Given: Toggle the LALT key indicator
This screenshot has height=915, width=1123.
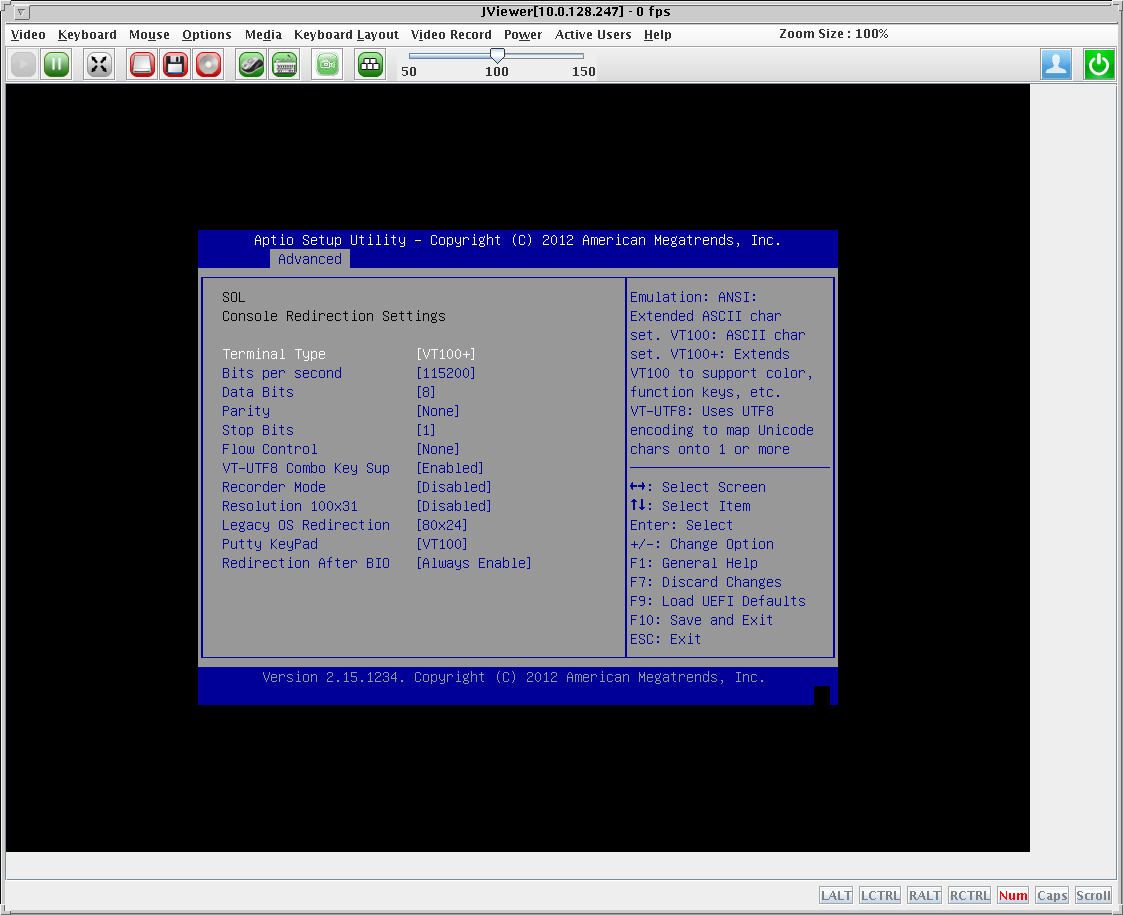Looking at the screenshot, I should (x=836, y=895).
